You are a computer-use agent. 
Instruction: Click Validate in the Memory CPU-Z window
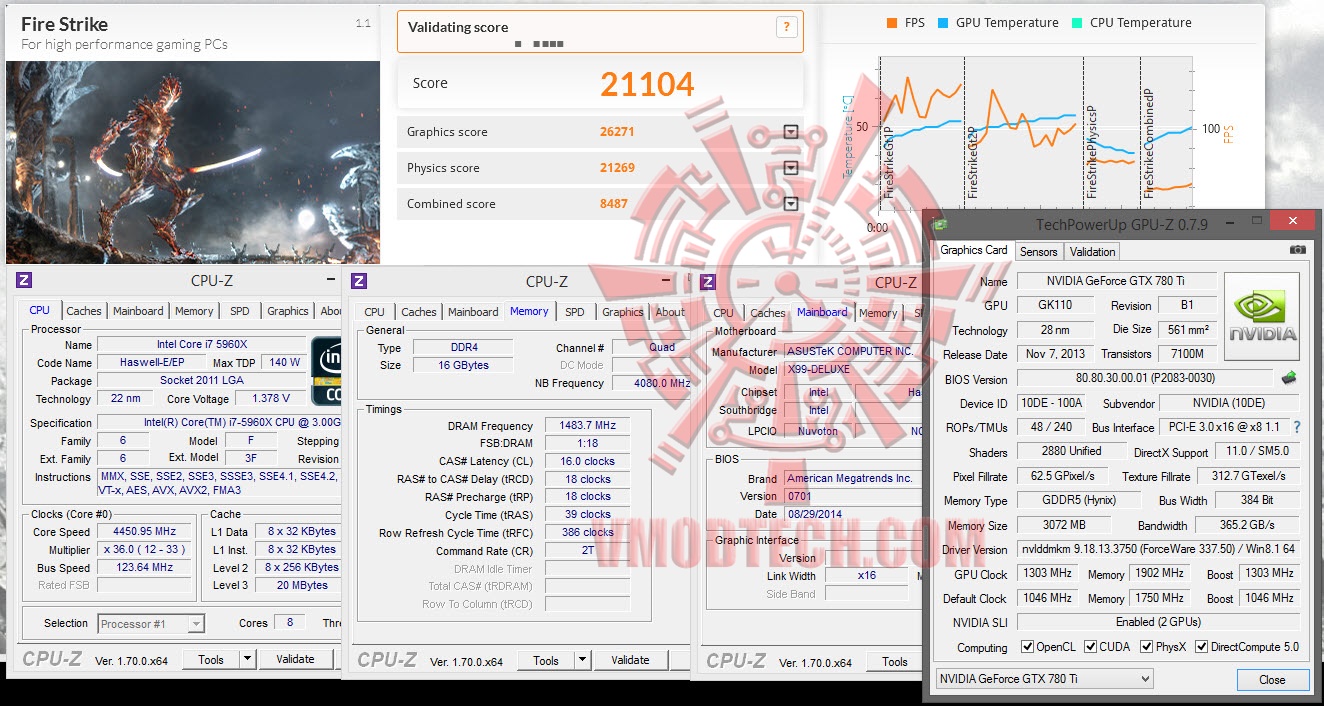[x=630, y=660]
